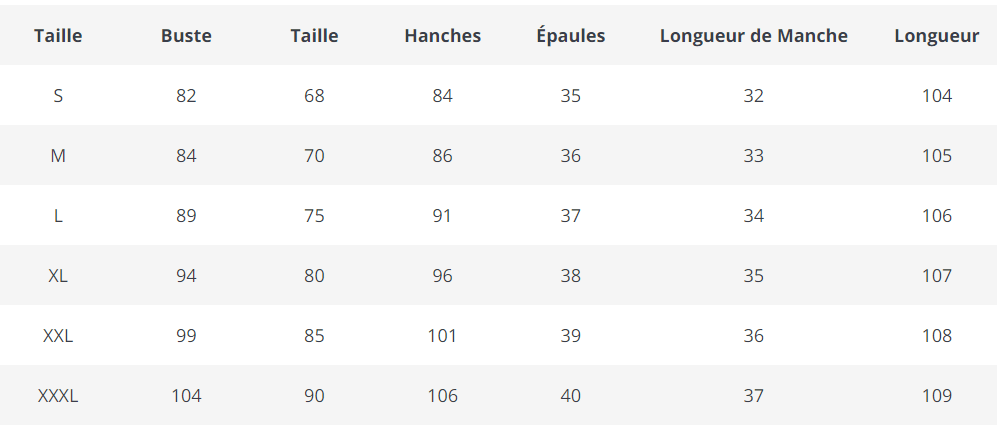The height and width of the screenshot is (426, 997).
Task: Select hips value 101 in XXL row
Action: tap(442, 336)
